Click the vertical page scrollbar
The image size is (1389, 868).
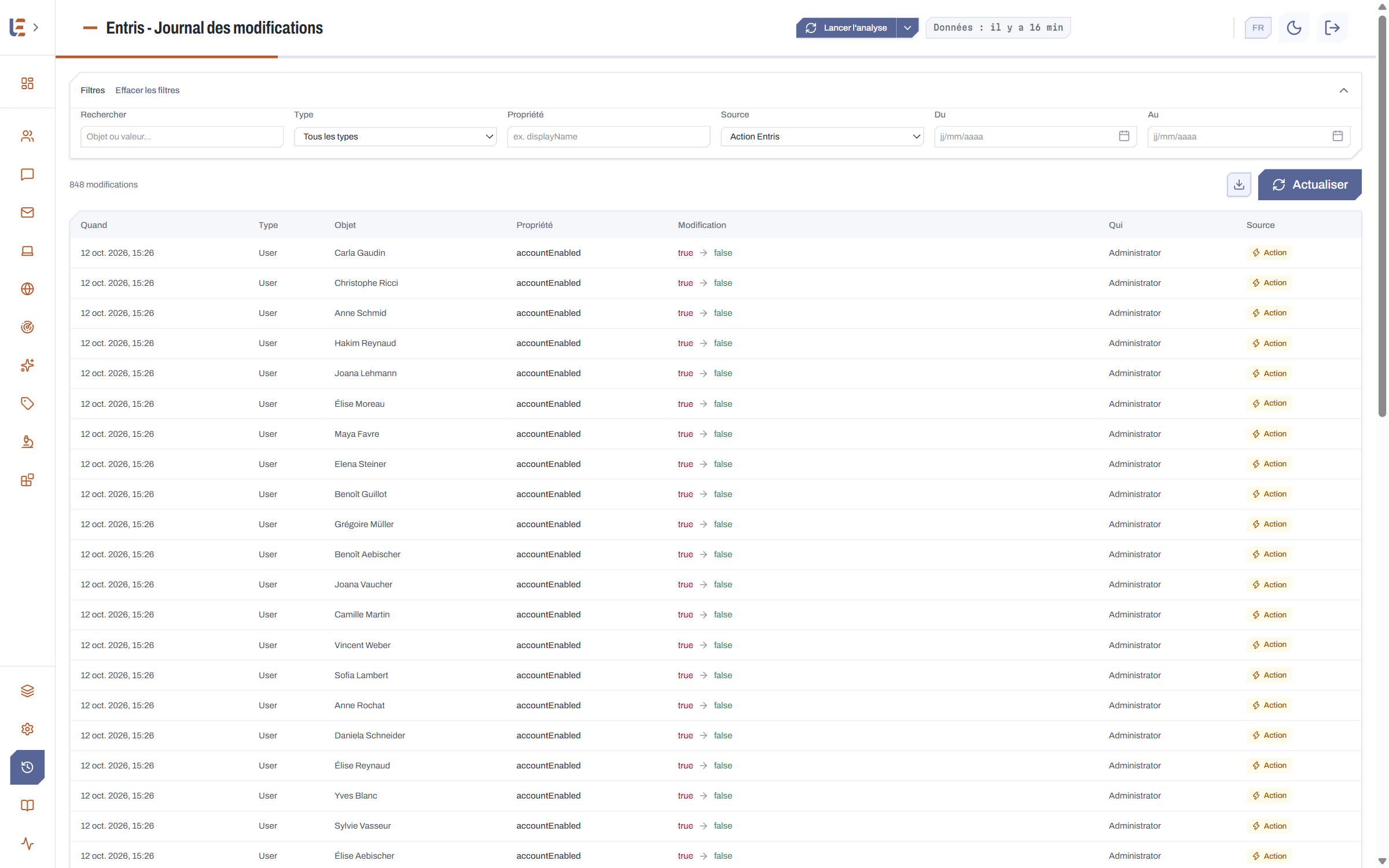[1382, 215]
